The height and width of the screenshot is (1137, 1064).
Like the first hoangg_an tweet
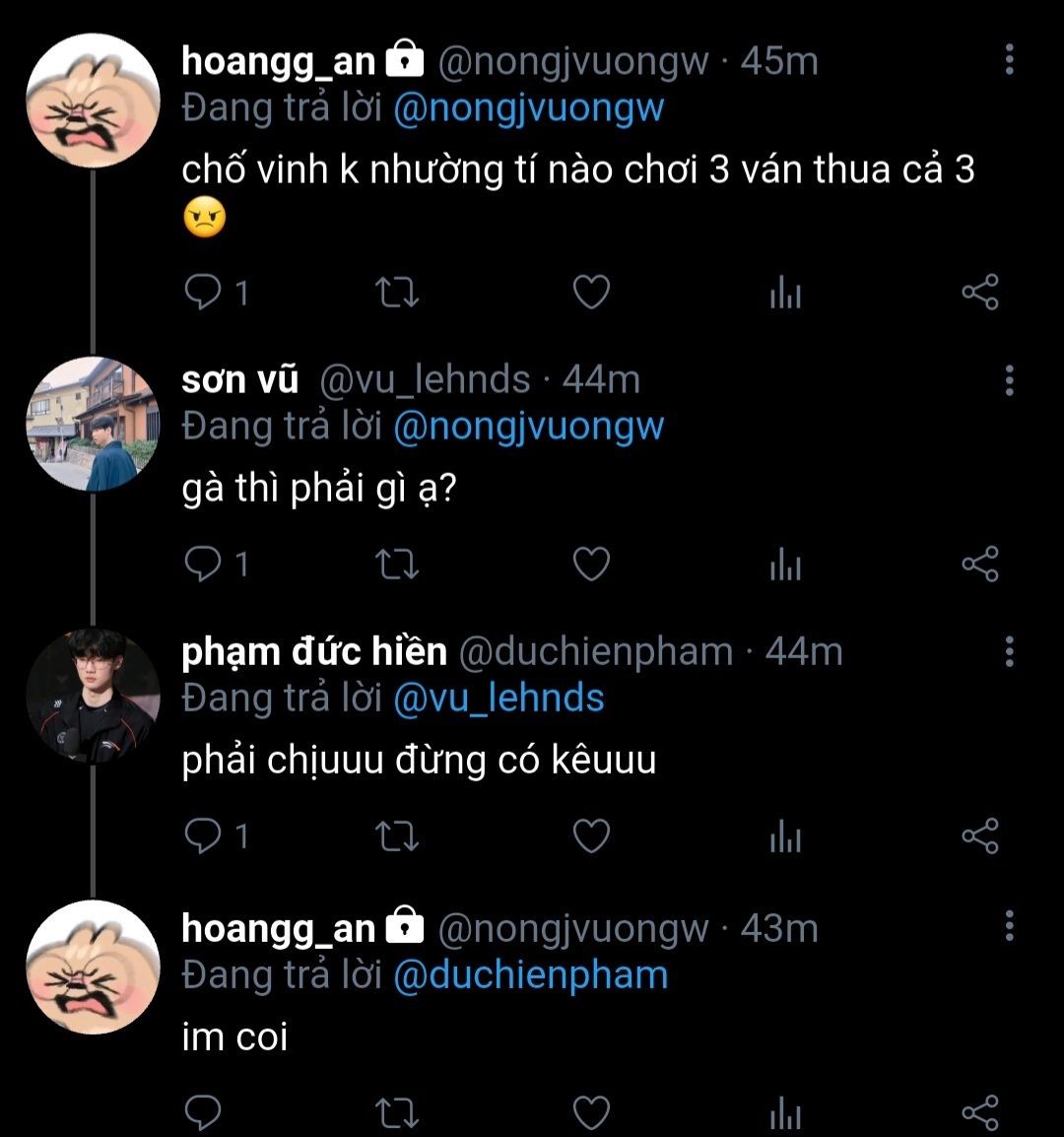591,293
